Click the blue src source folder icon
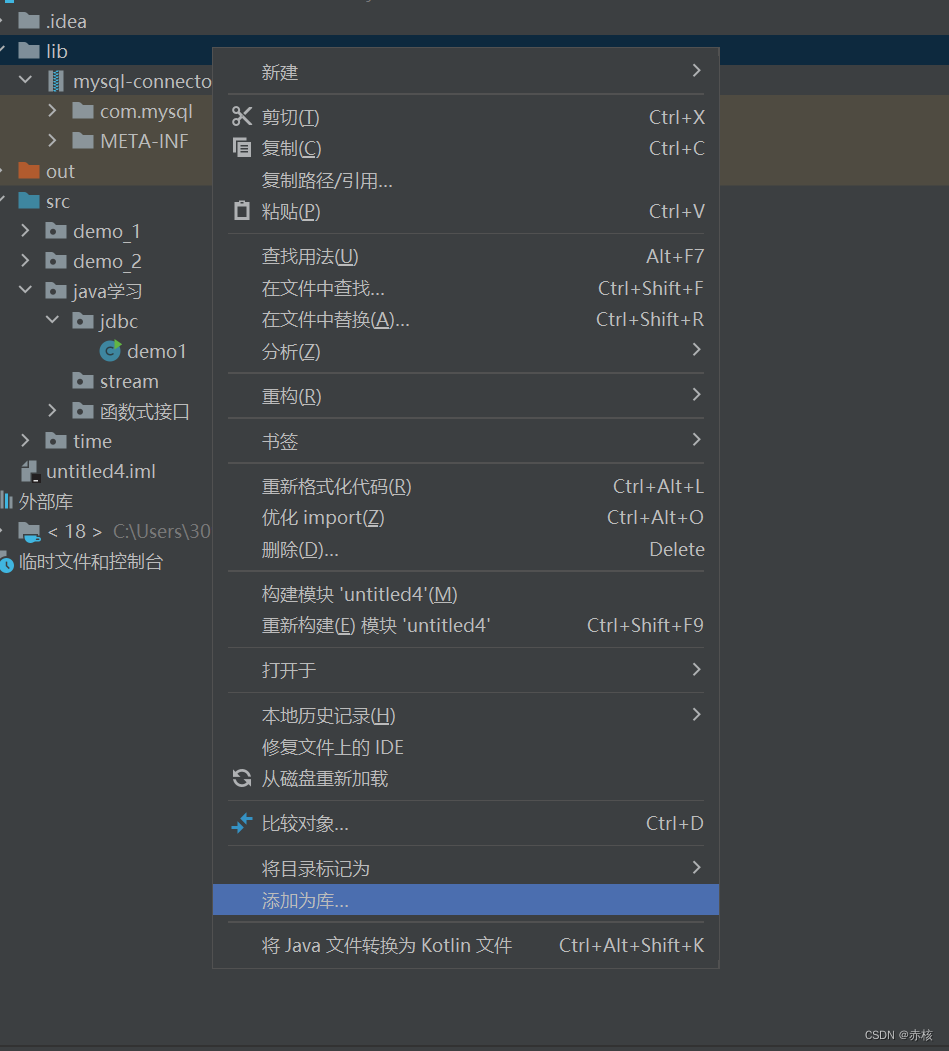The image size is (949, 1051). 29,201
